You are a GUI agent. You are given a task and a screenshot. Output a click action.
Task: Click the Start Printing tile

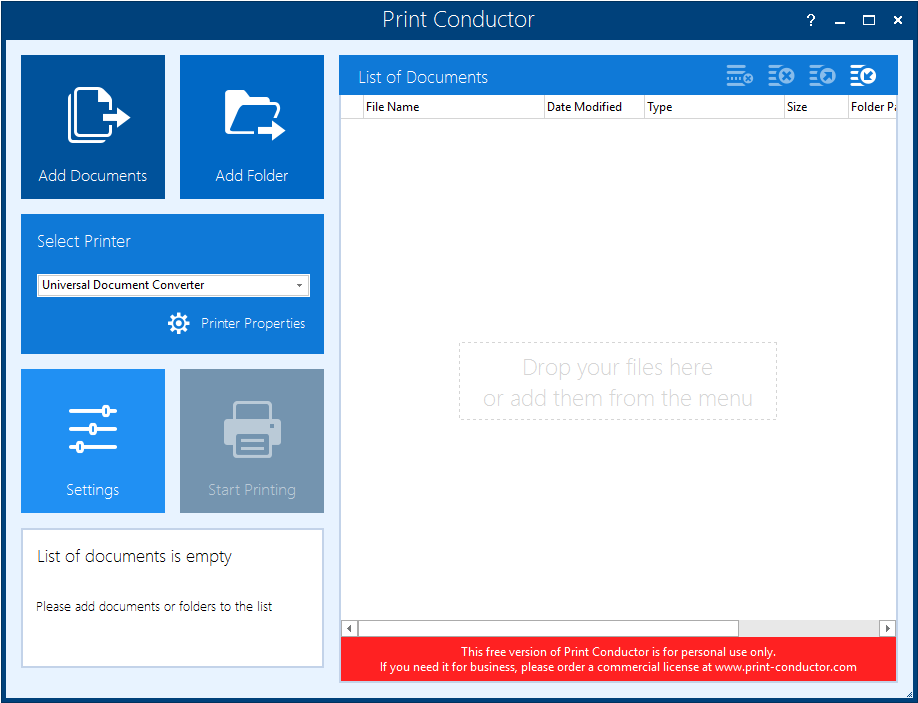[x=252, y=441]
